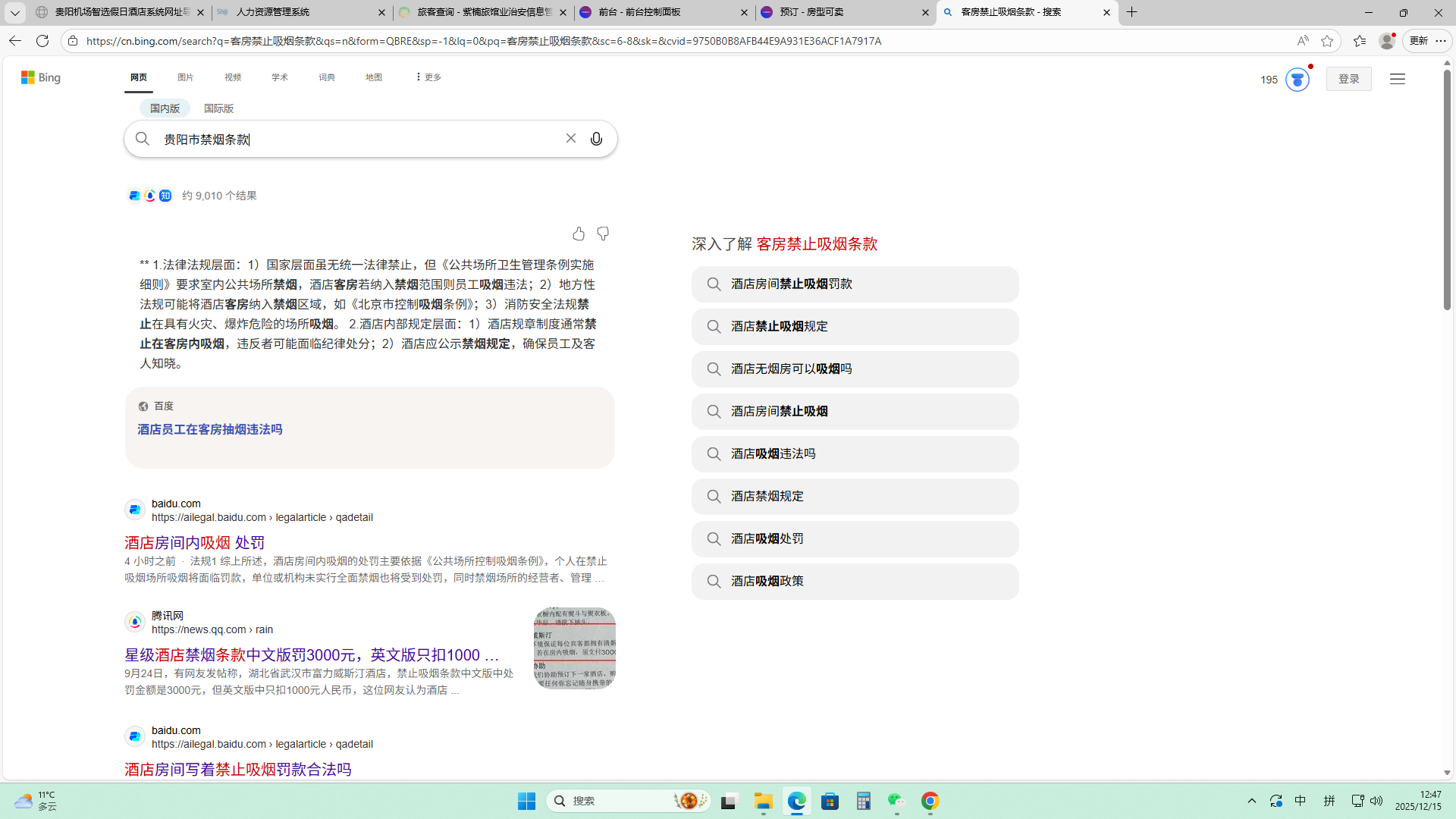Open 酒店房间内吸烟 处罚 result link
1456x819 pixels.
pos(194,542)
